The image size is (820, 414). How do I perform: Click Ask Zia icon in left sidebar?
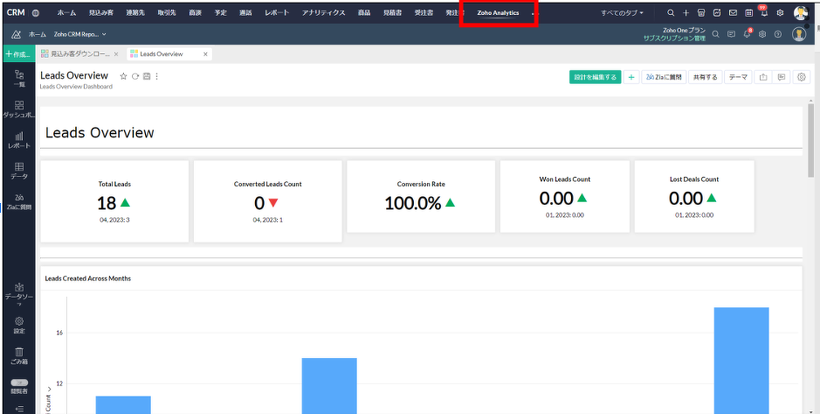[x=19, y=201]
